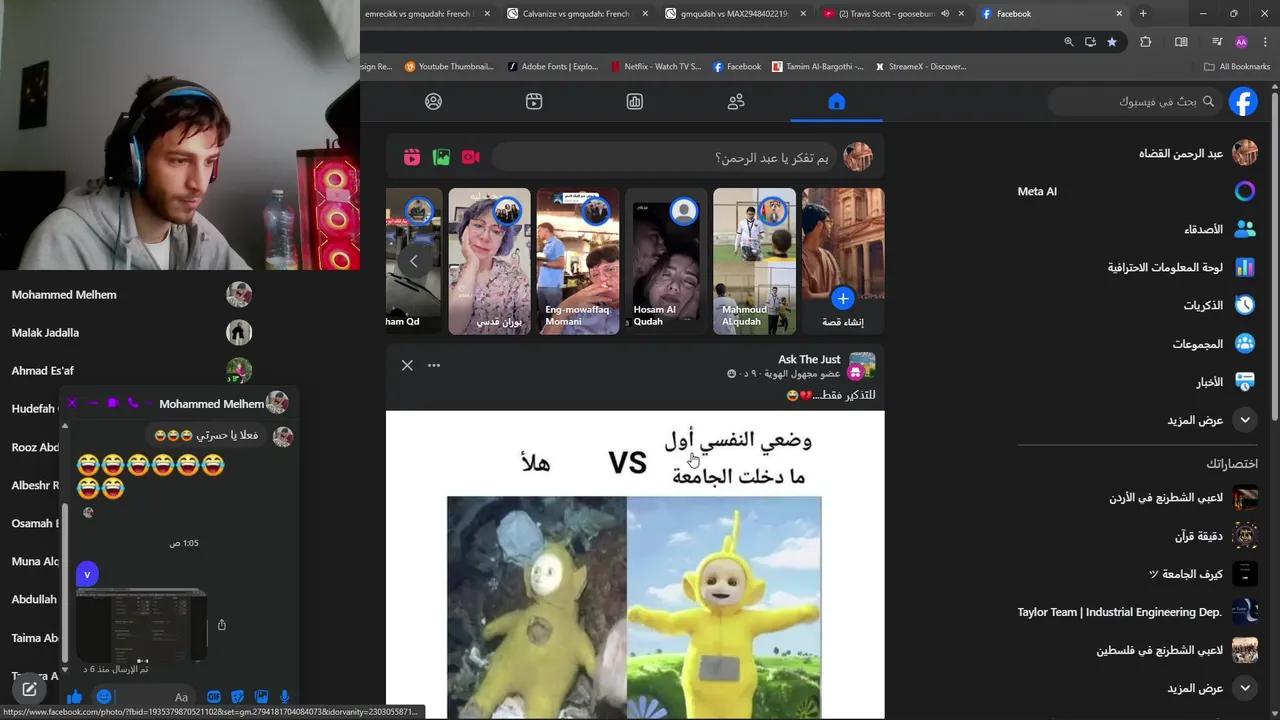Open the Friends tab in the top navigation
Viewport: 1280px width, 720px height.
736,101
